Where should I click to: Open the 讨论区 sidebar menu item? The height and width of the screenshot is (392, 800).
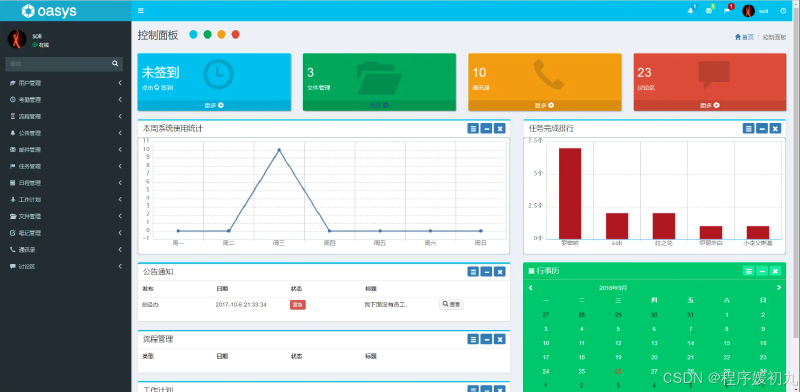click(x=65, y=266)
